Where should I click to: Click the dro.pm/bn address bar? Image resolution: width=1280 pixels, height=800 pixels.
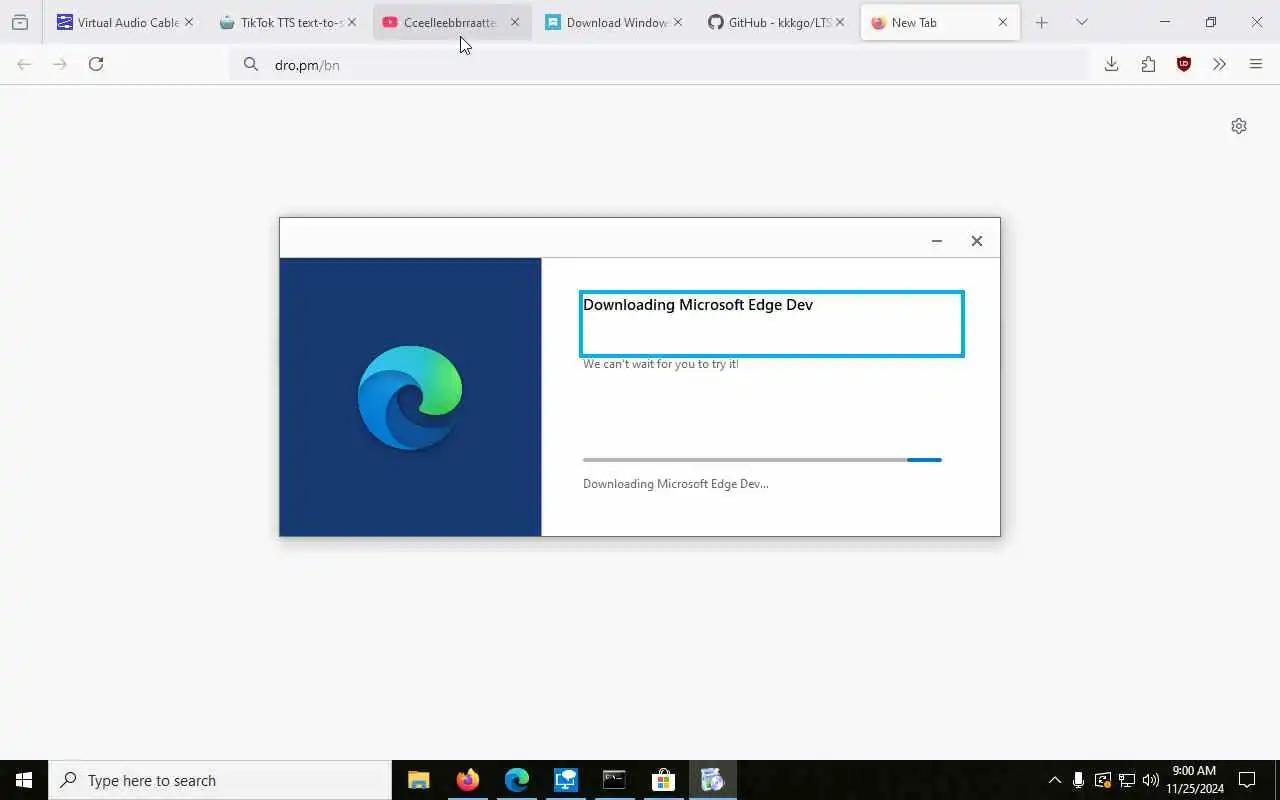[660, 64]
